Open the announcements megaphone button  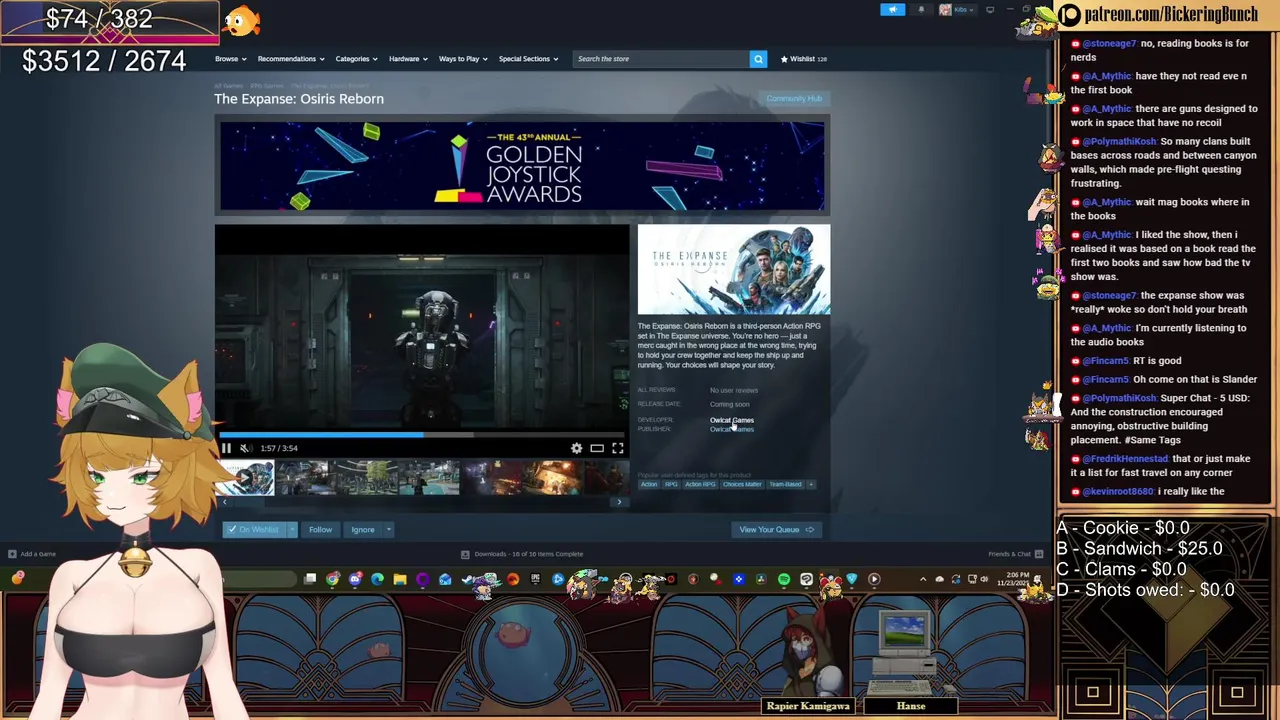click(893, 10)
